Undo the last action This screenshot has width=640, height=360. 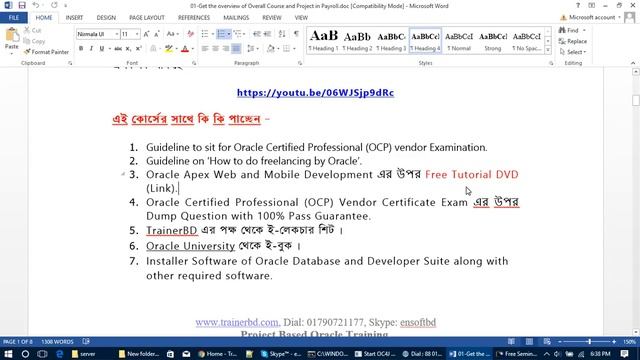(x=36, y=6)
